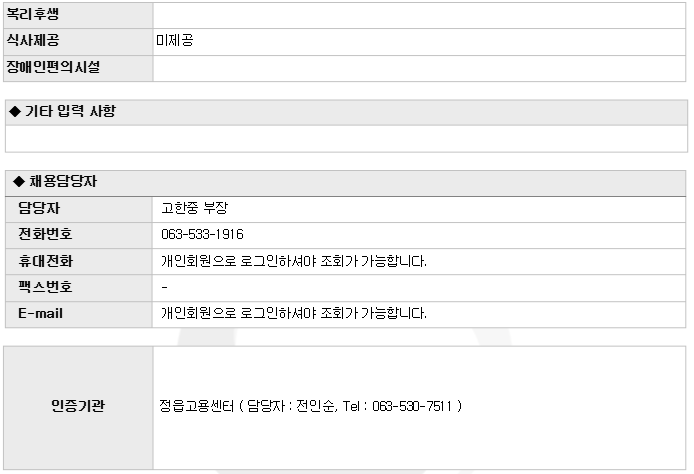Screen dimensions: 694x474
Task: Click the 식사제공 row label
Action: [x=36, y=41]
